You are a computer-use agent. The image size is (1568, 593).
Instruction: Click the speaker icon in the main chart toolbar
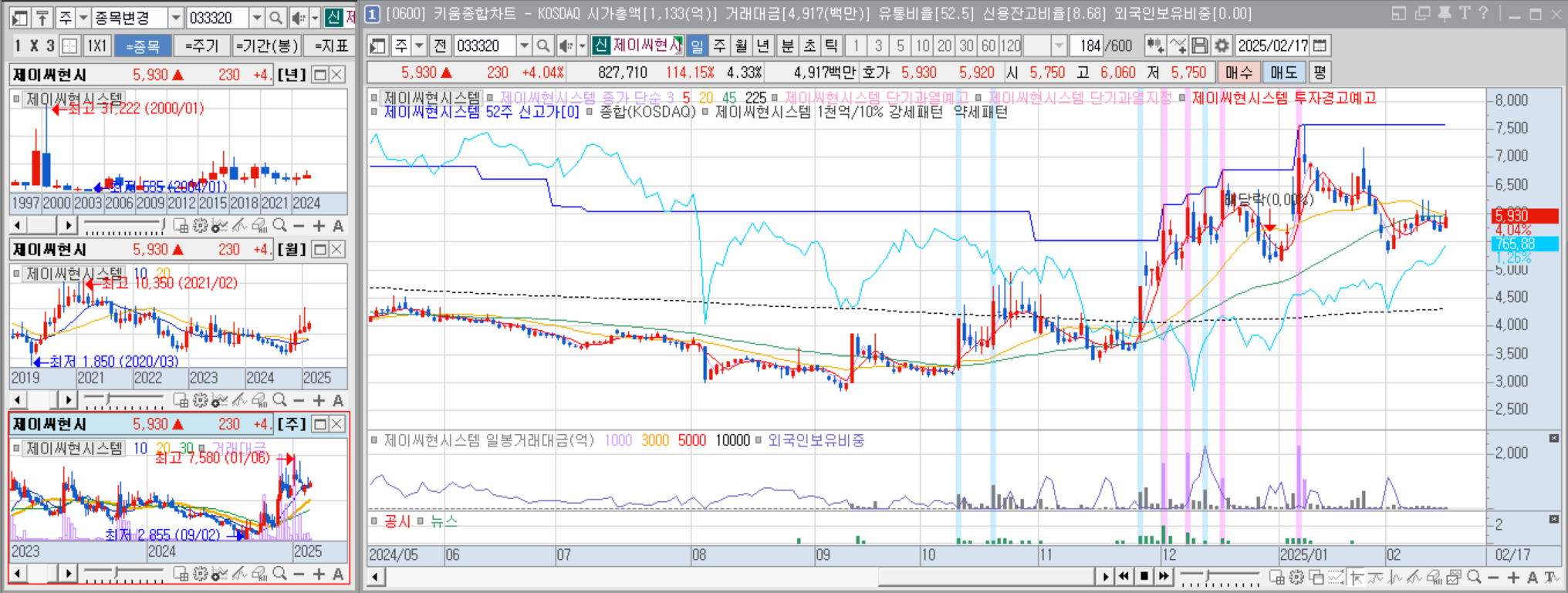[566, 45]
